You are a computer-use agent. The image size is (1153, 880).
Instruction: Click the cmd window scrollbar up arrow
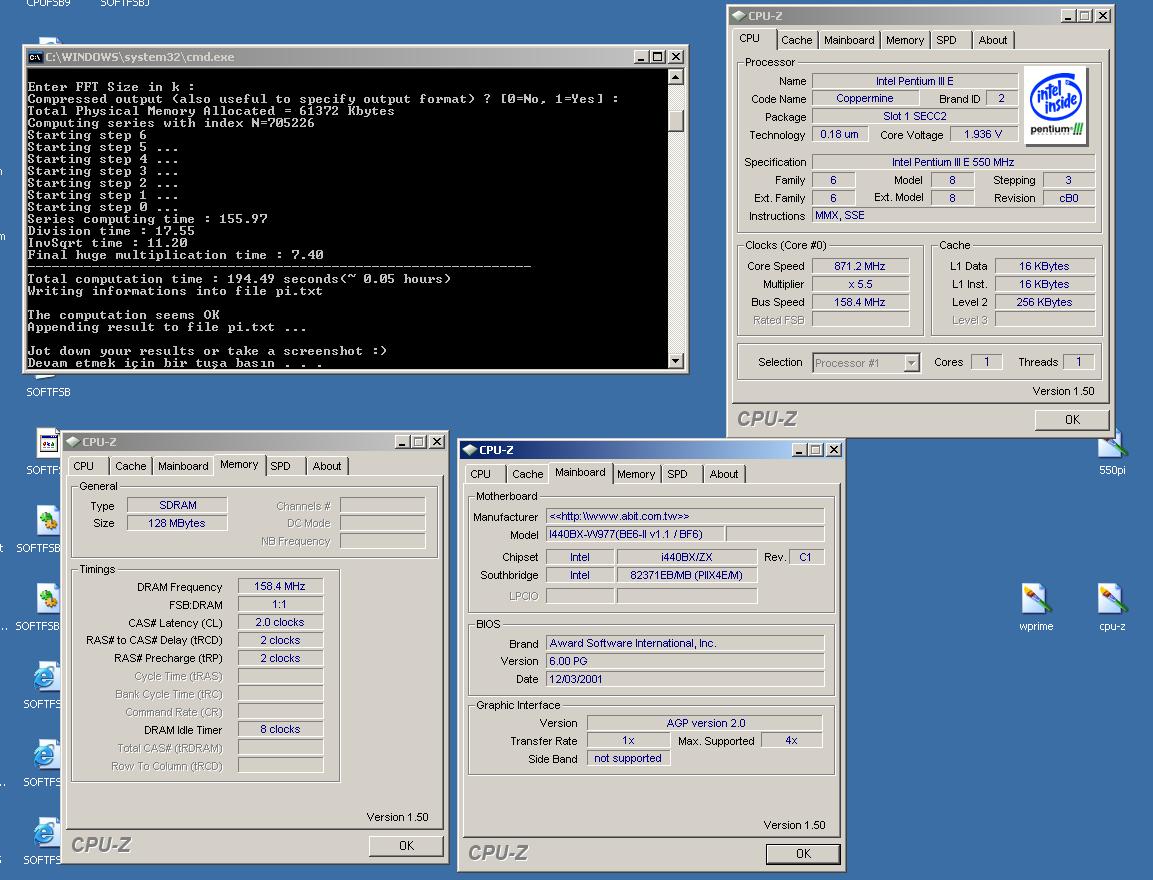click(x=676, y=76)
